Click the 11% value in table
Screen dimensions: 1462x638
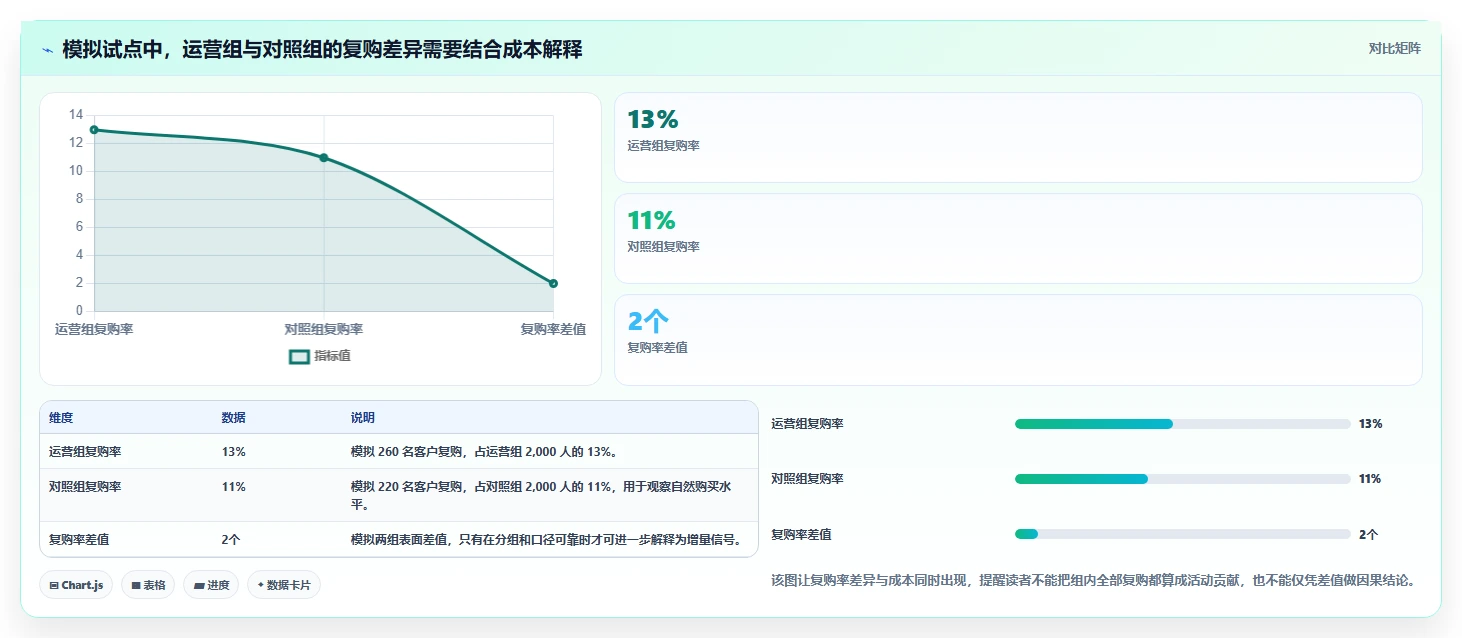click(x=234, y=487)
